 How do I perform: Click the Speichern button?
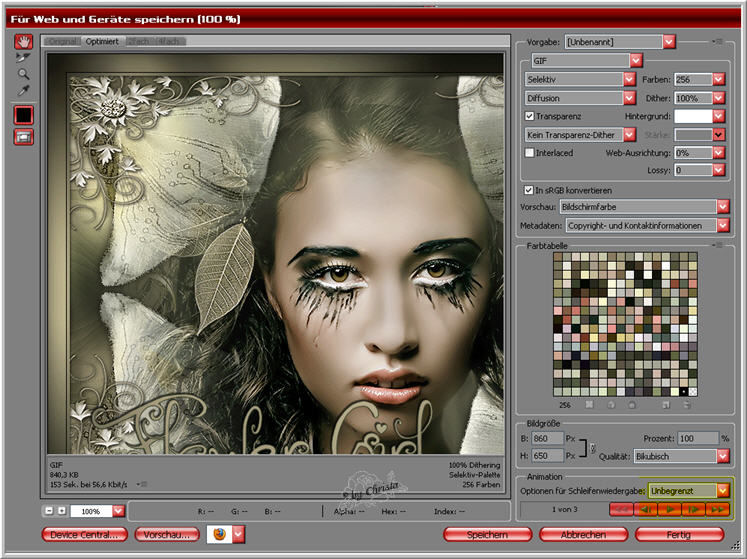coord(487,535)
